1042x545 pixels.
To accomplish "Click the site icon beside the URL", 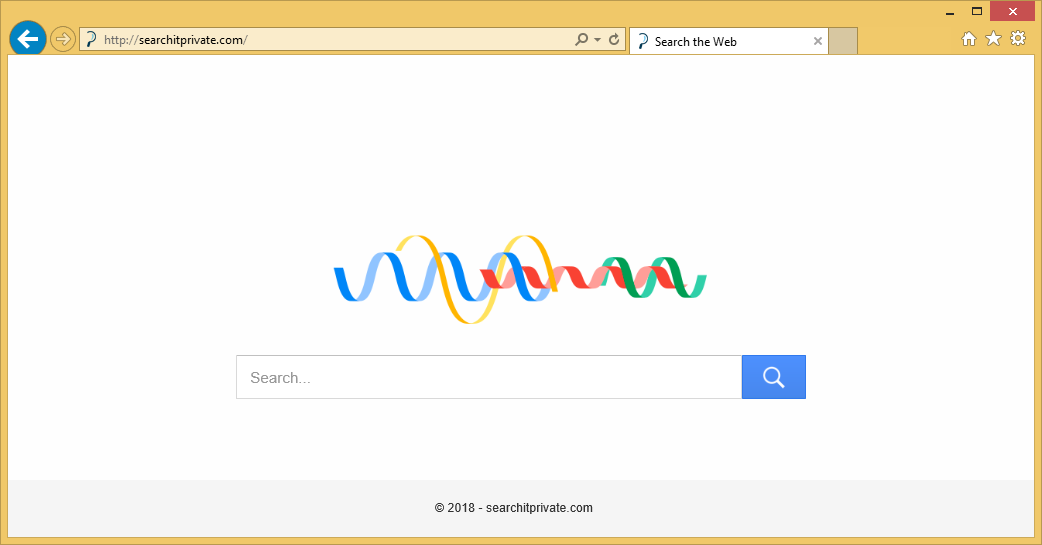I will [91, 40].
